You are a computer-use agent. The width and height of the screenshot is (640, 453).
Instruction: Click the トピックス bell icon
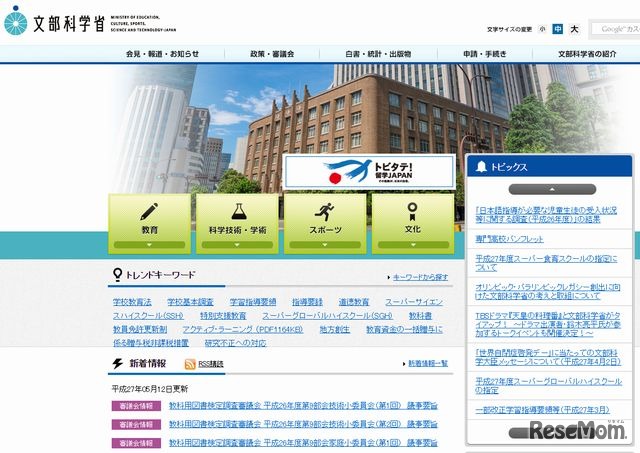click(x=482, y=167)
